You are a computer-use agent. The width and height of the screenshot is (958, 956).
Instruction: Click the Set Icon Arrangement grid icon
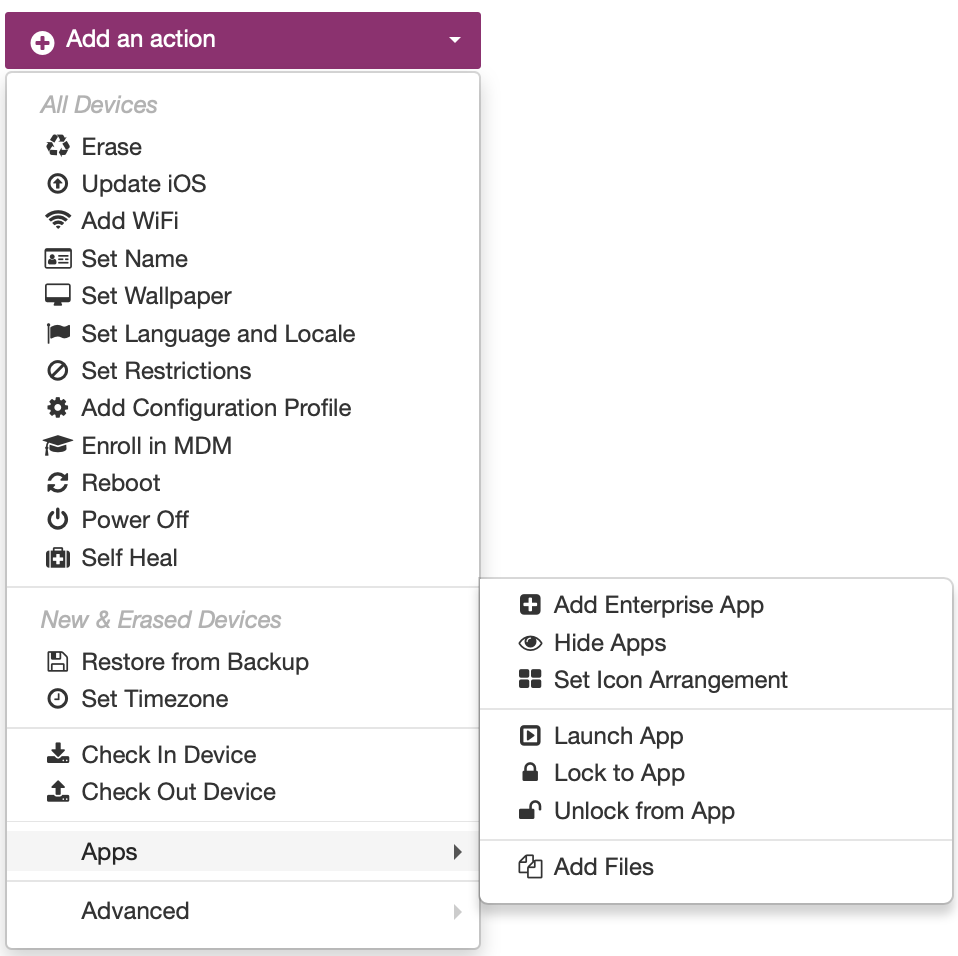530,679
